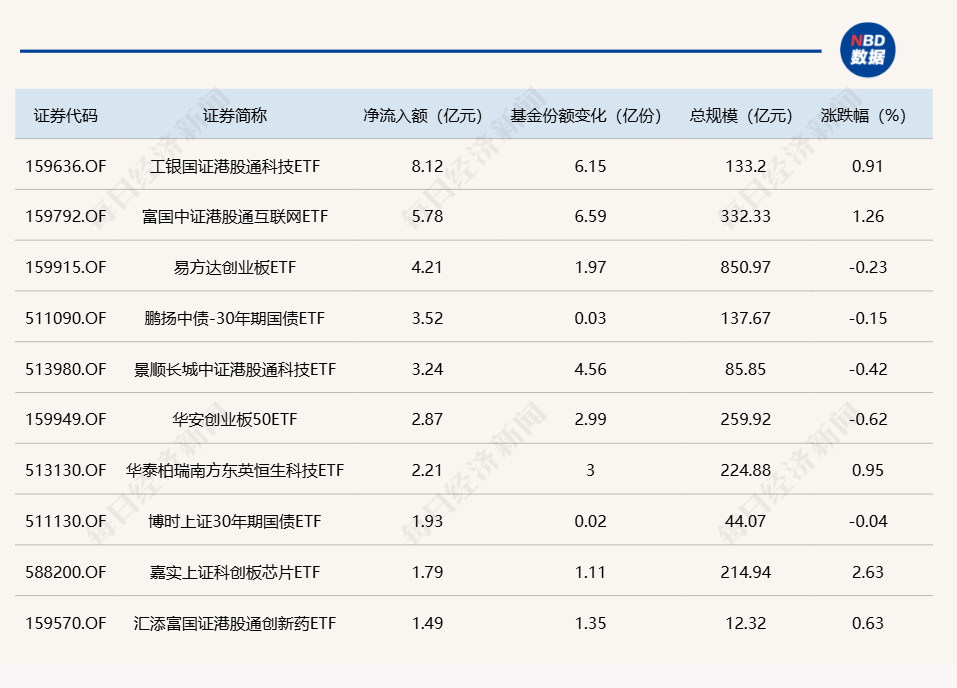This screenshot has height=688, width=957.
Task: Select 富国中证港股通互联网ETF row name
Action: click(235, 216)
